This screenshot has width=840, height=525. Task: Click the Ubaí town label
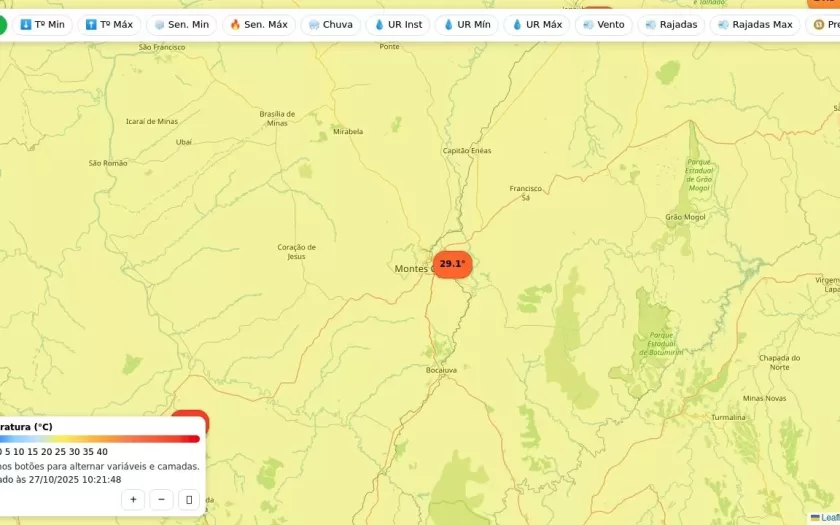[183, 142]
